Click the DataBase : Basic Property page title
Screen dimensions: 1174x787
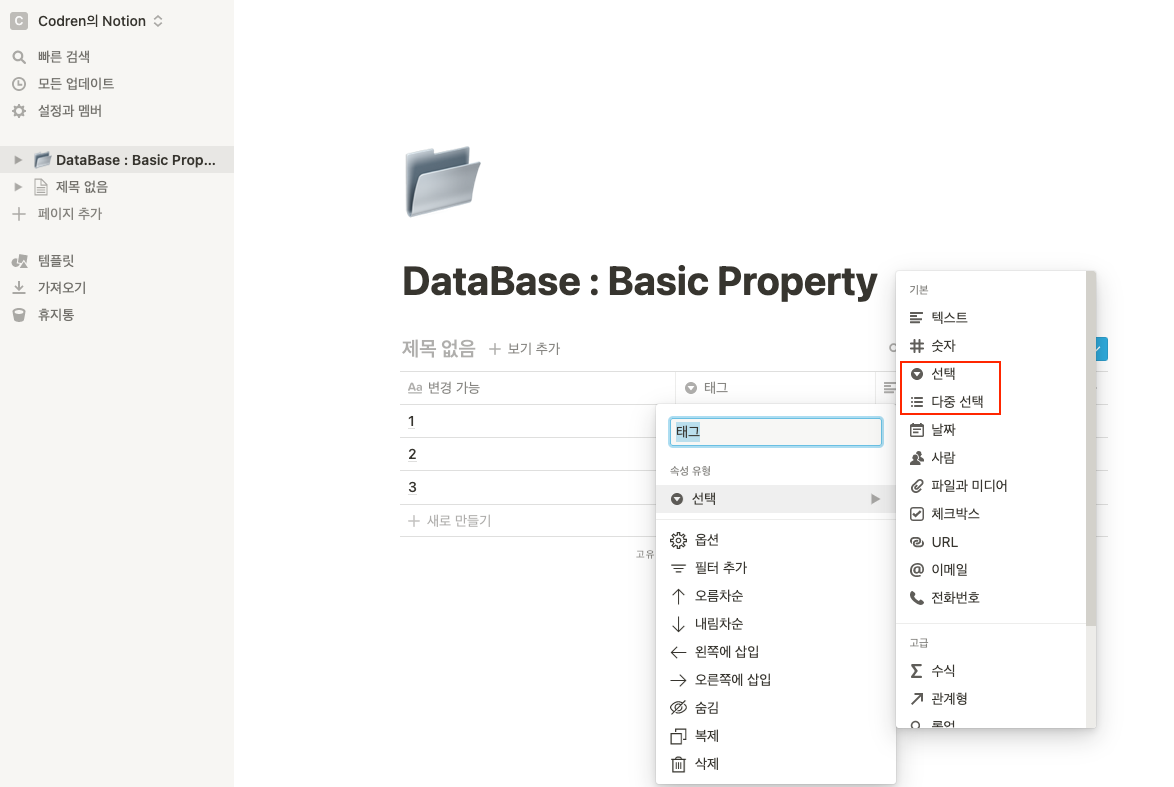coord(639,282)
